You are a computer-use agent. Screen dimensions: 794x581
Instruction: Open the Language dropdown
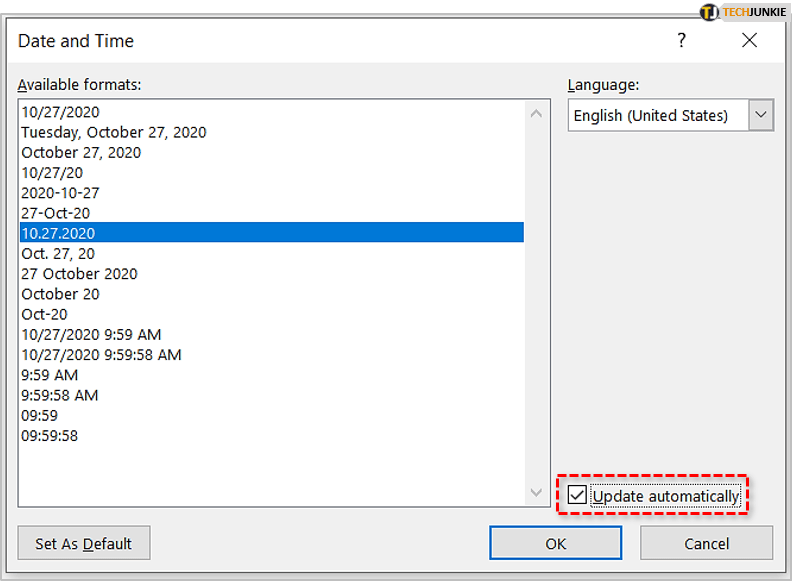coord(761,115)
